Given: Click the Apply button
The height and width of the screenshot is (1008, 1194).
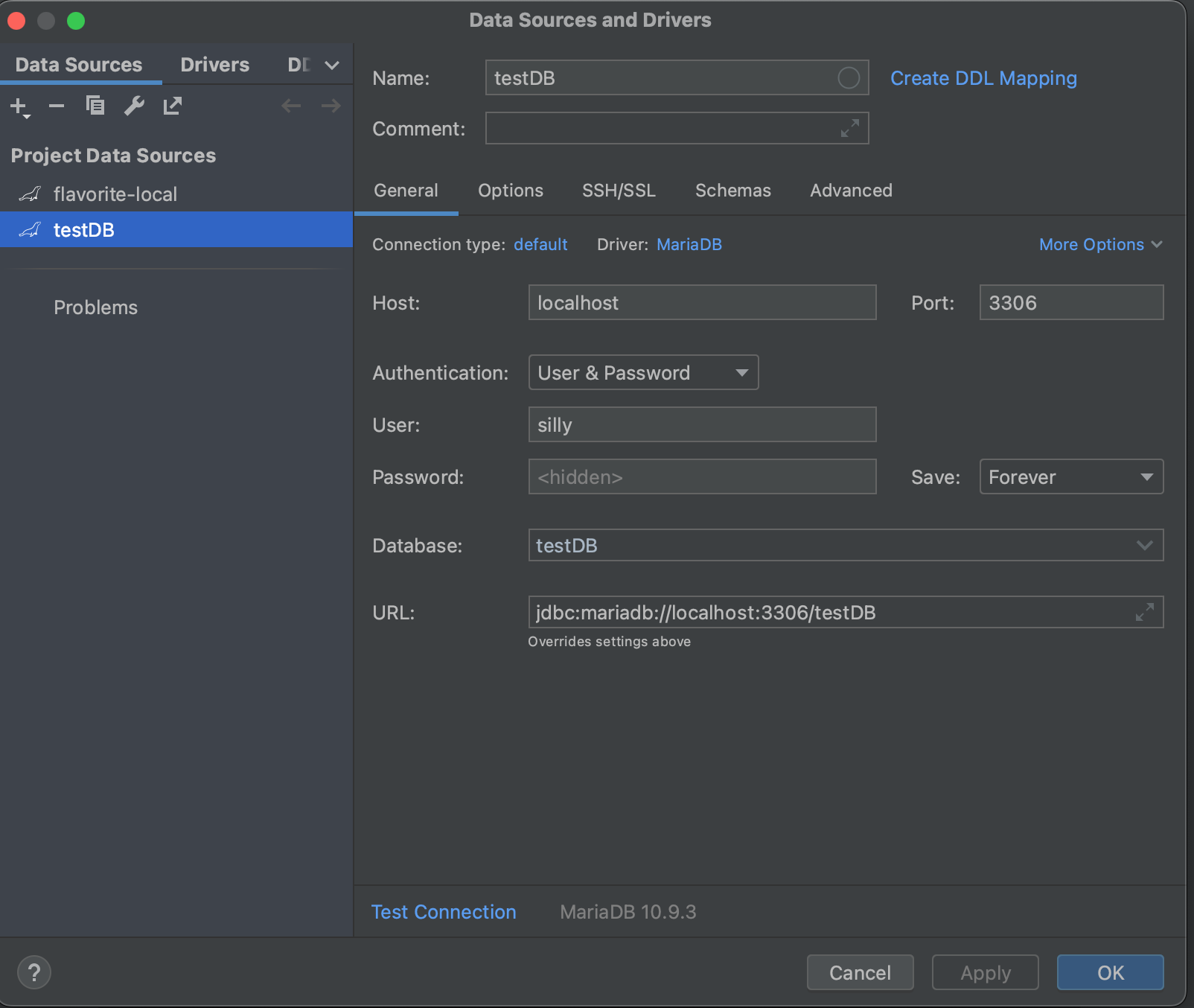Looking at the screenshot, I should [x=986, y=972].
